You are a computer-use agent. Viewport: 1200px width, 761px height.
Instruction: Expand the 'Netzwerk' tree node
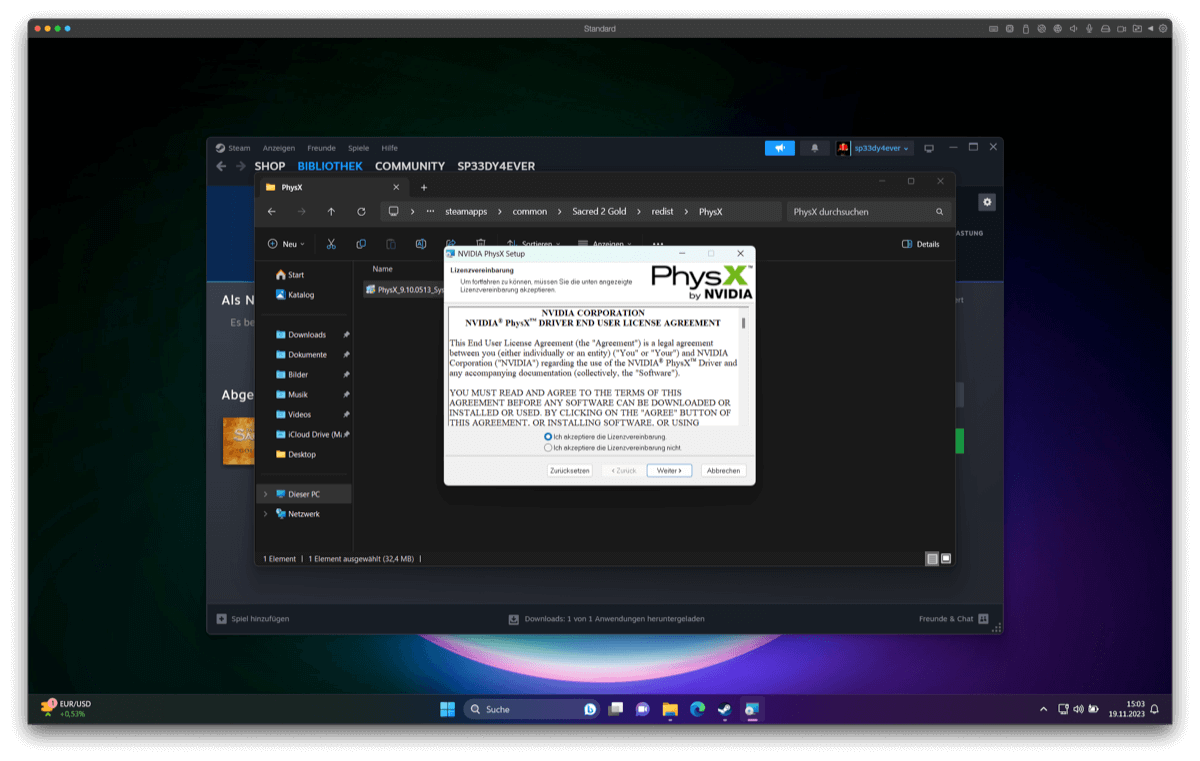tap(265, 514)
